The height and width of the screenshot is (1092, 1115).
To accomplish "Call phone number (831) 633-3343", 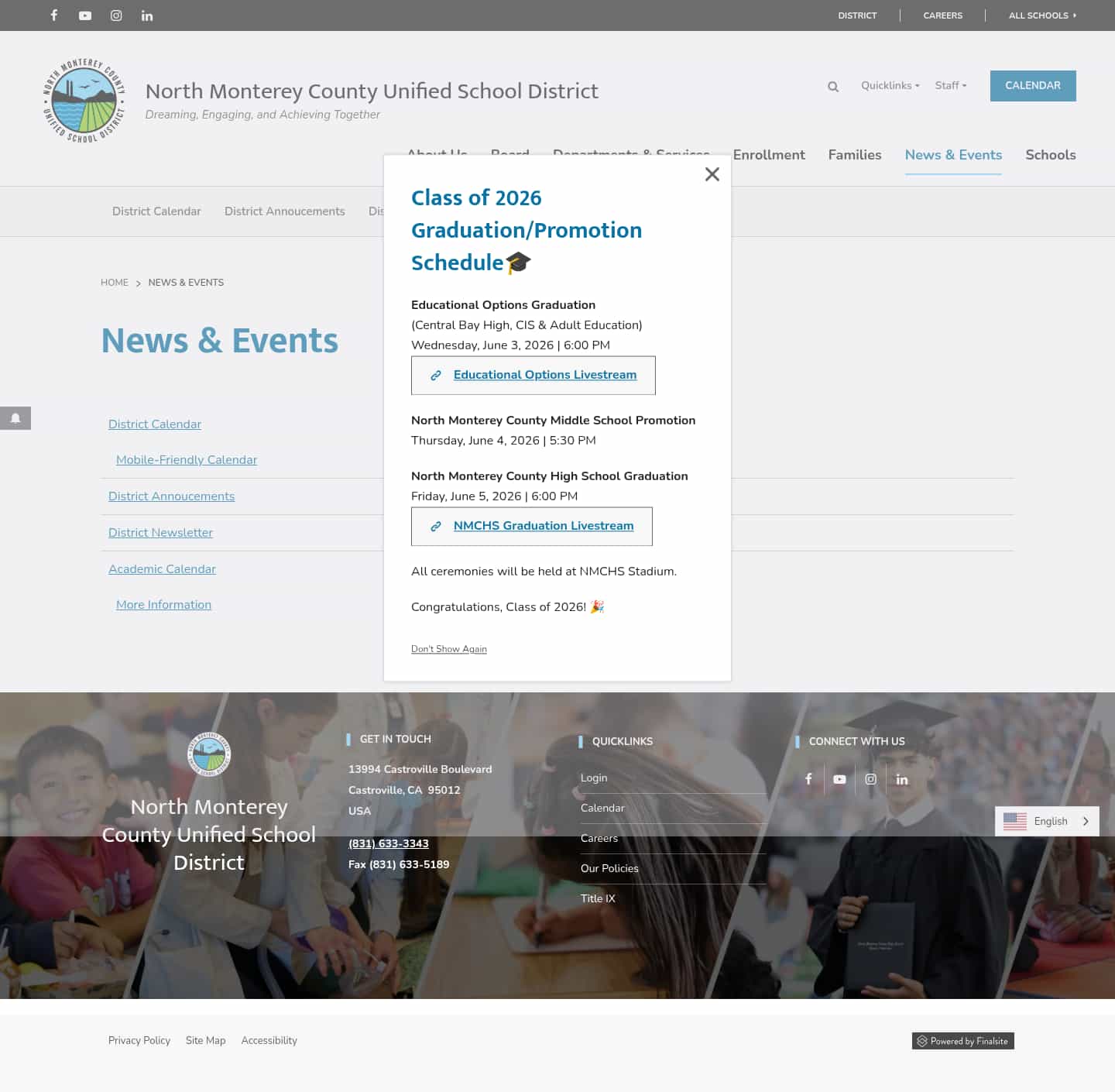I will tap(388, 843).
